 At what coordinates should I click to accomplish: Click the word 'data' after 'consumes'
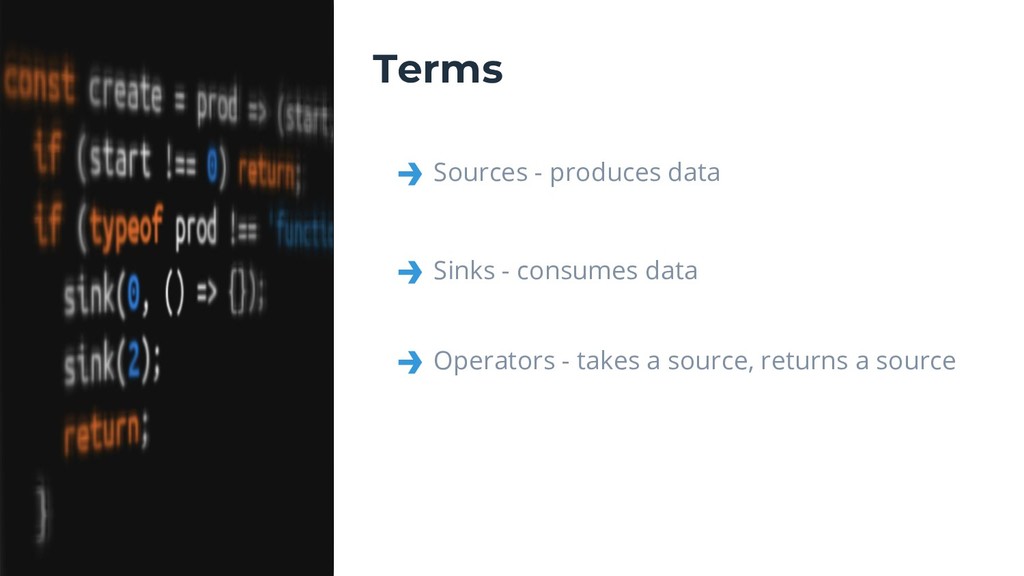click(x=671, y=270)
